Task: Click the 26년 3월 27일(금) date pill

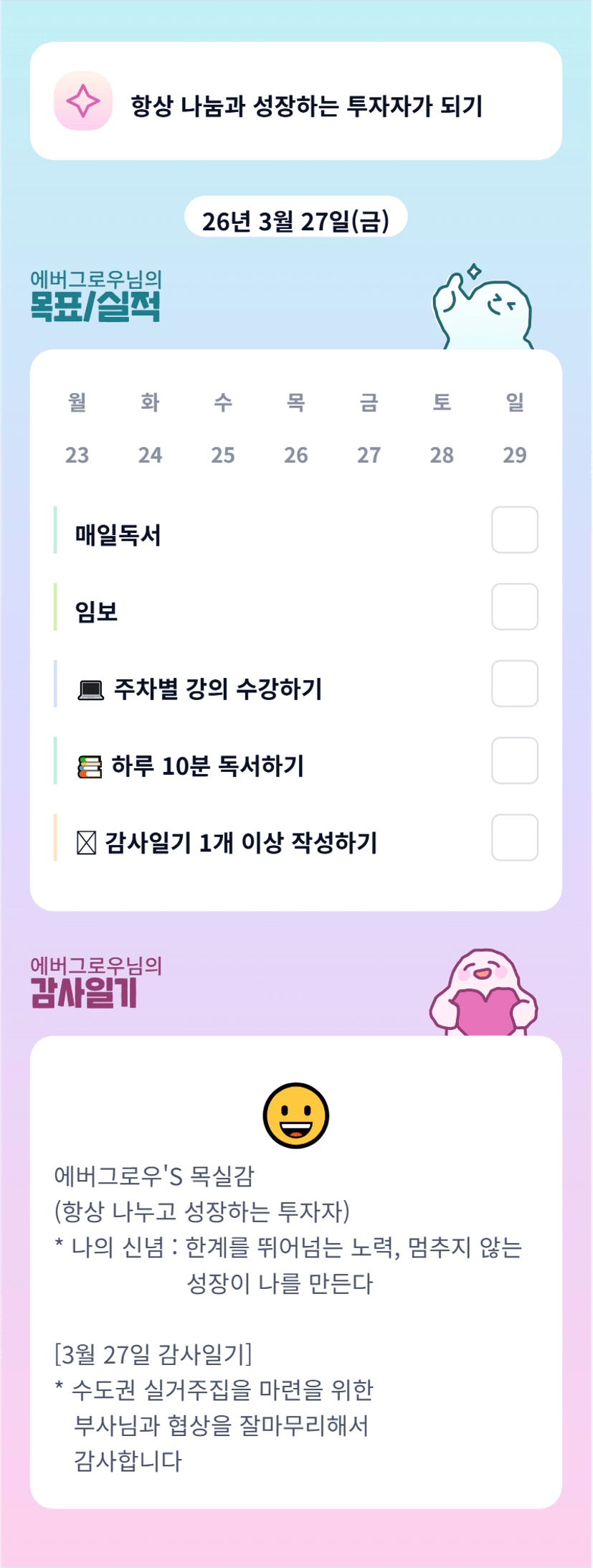Action: 295,221
